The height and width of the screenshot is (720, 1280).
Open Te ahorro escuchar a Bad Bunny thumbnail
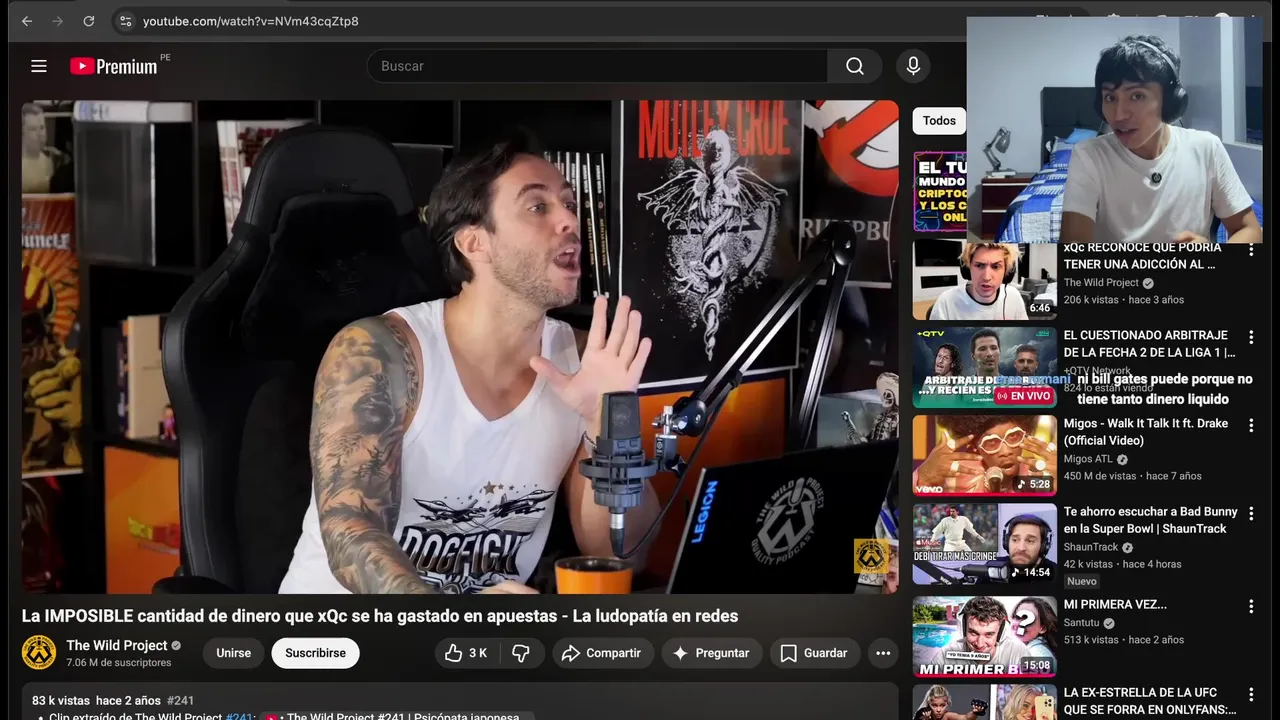984,544
